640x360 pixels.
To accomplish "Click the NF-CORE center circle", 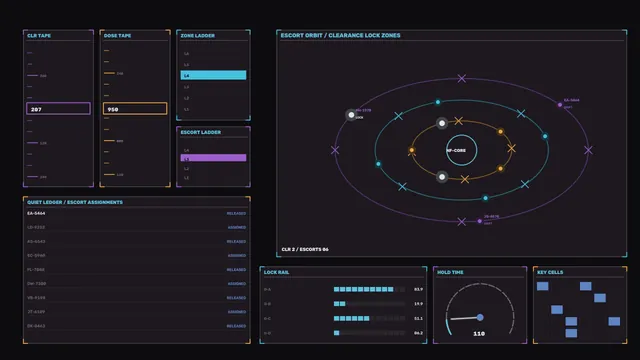I will [x=462, y=150].
